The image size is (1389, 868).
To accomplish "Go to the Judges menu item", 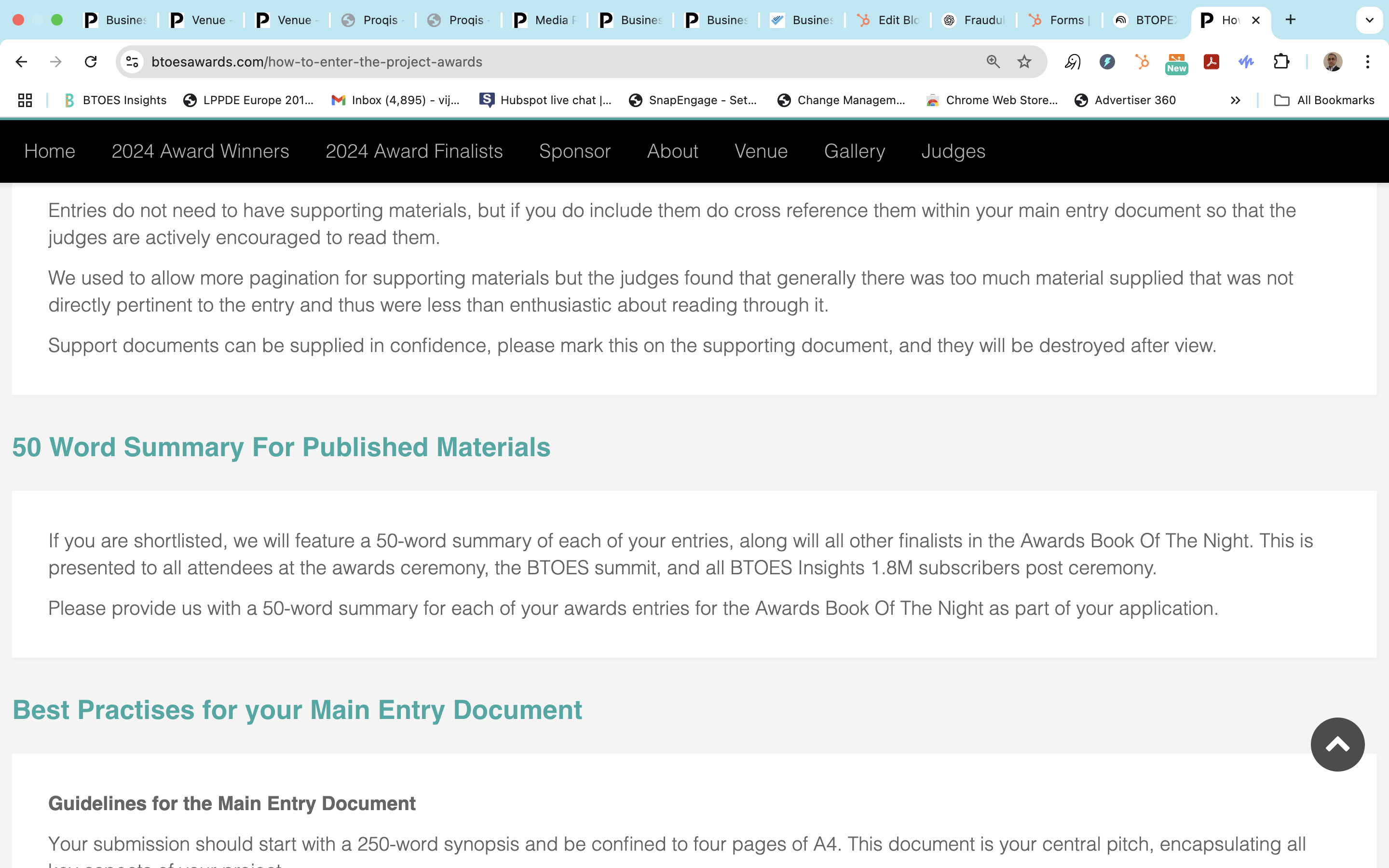I will pyautogui.click(x=953, y=151).
